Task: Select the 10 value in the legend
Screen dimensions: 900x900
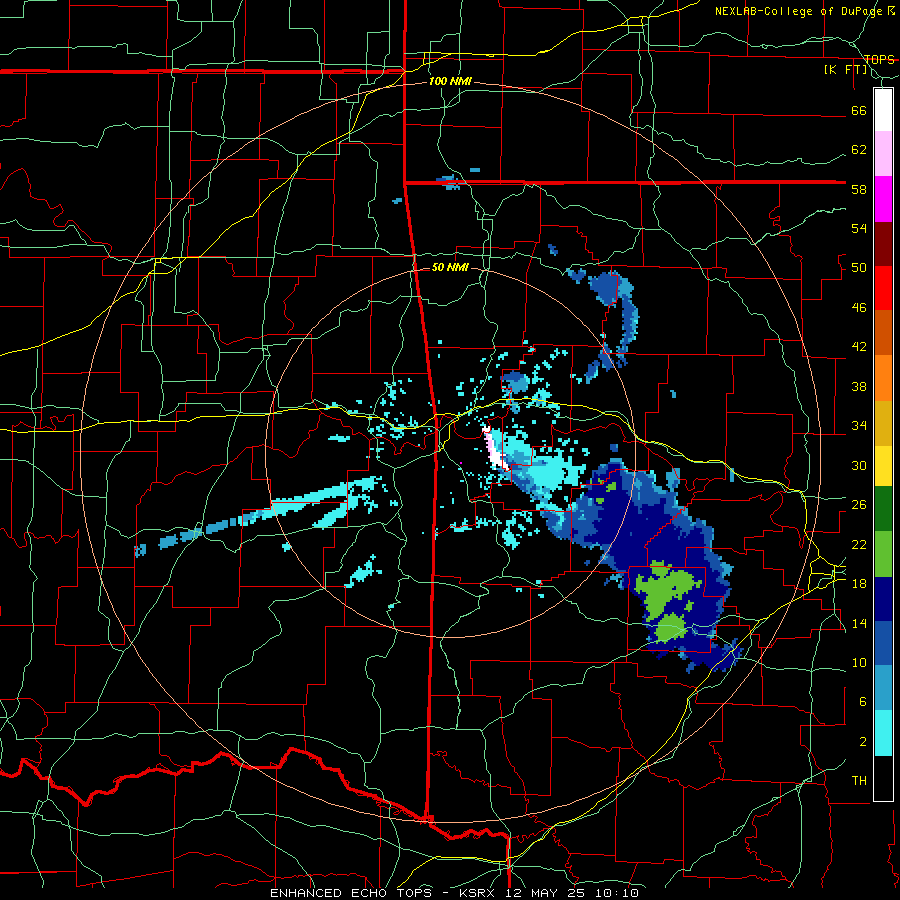Action: pos(859,662)
